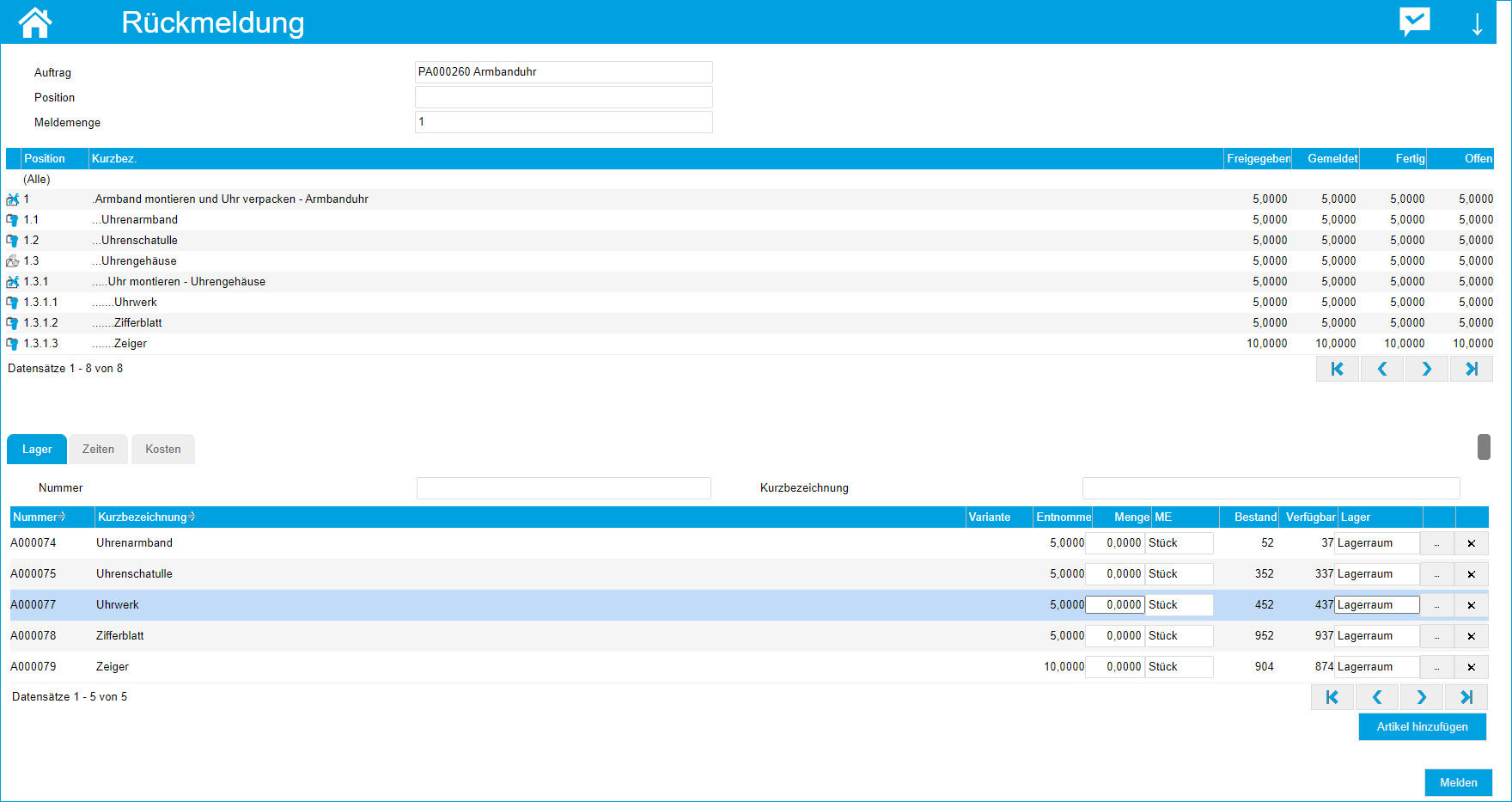Image resolution: width=1512 pixels, height=802 pixels.
Task: Click the Position input field
Action: [x=564, y=97]
